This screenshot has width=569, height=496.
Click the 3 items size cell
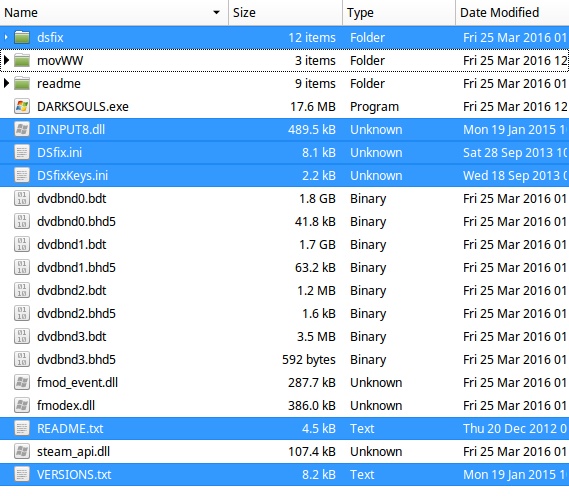tap(315, 60)
